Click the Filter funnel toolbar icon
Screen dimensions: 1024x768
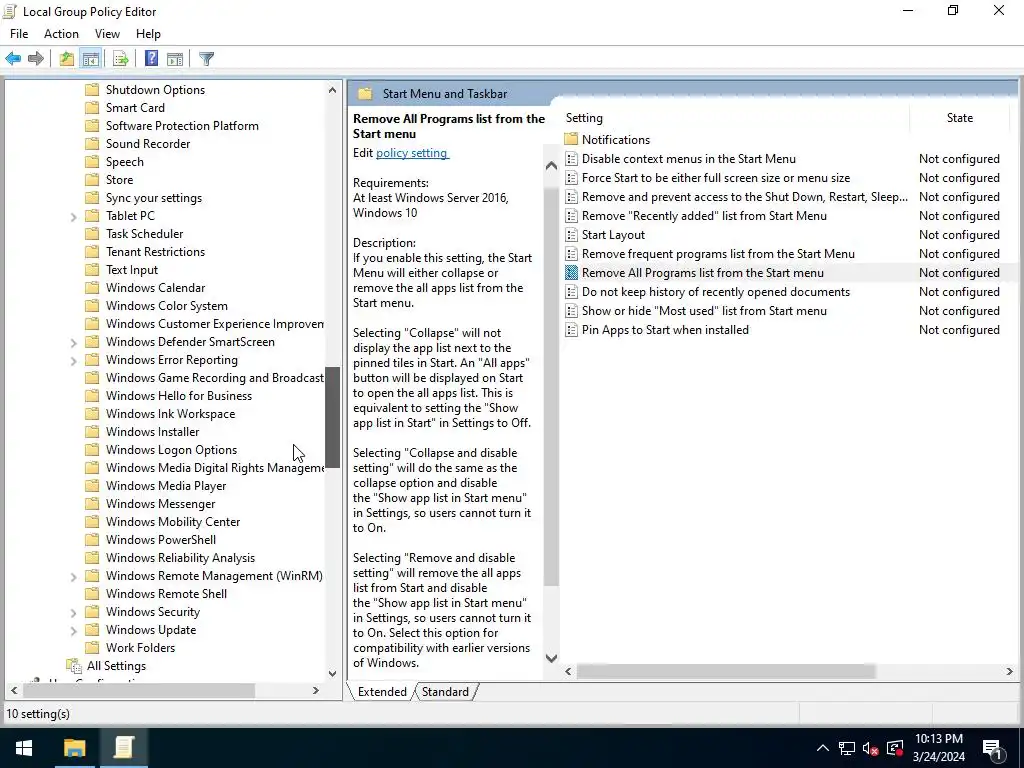[206, 59]
